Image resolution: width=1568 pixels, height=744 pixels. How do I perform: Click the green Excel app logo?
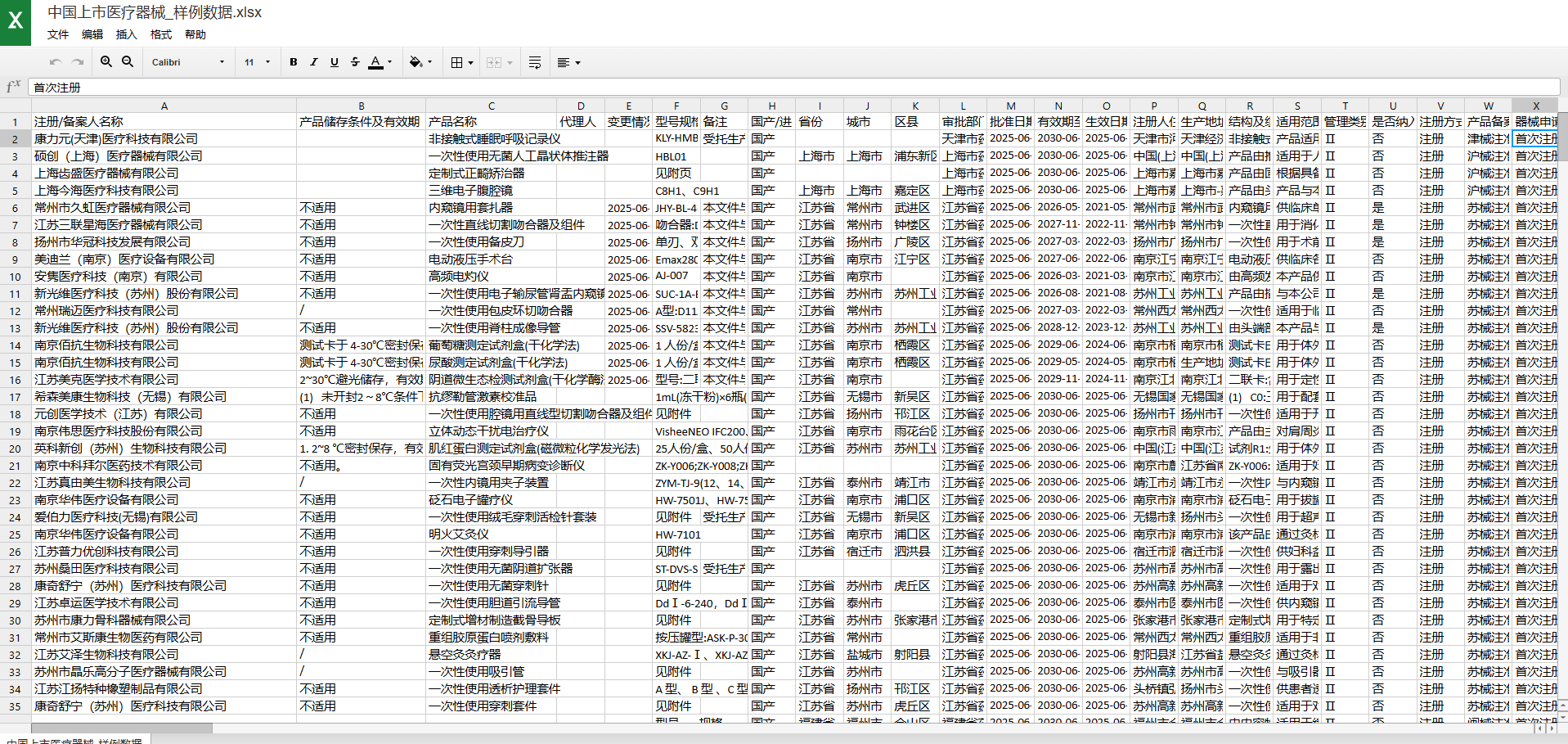click(16, 22)
